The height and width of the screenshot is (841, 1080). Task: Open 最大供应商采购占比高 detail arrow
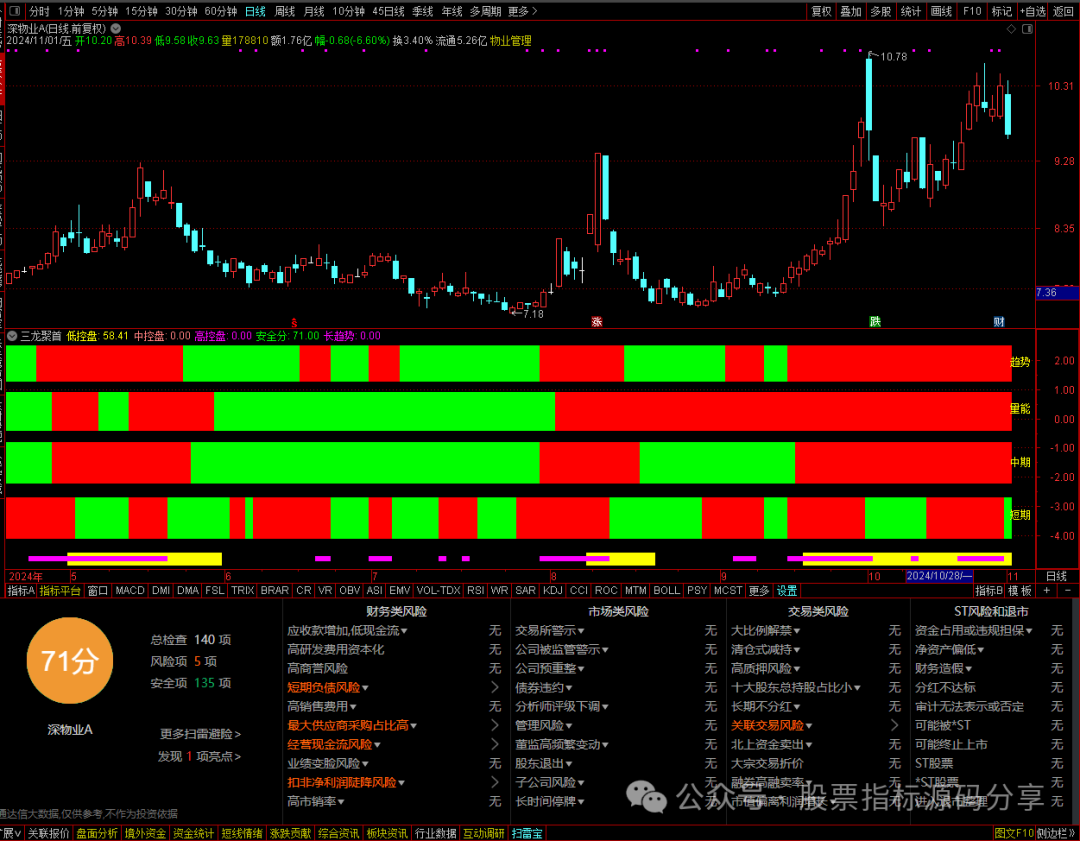click(x=495, y=725)
